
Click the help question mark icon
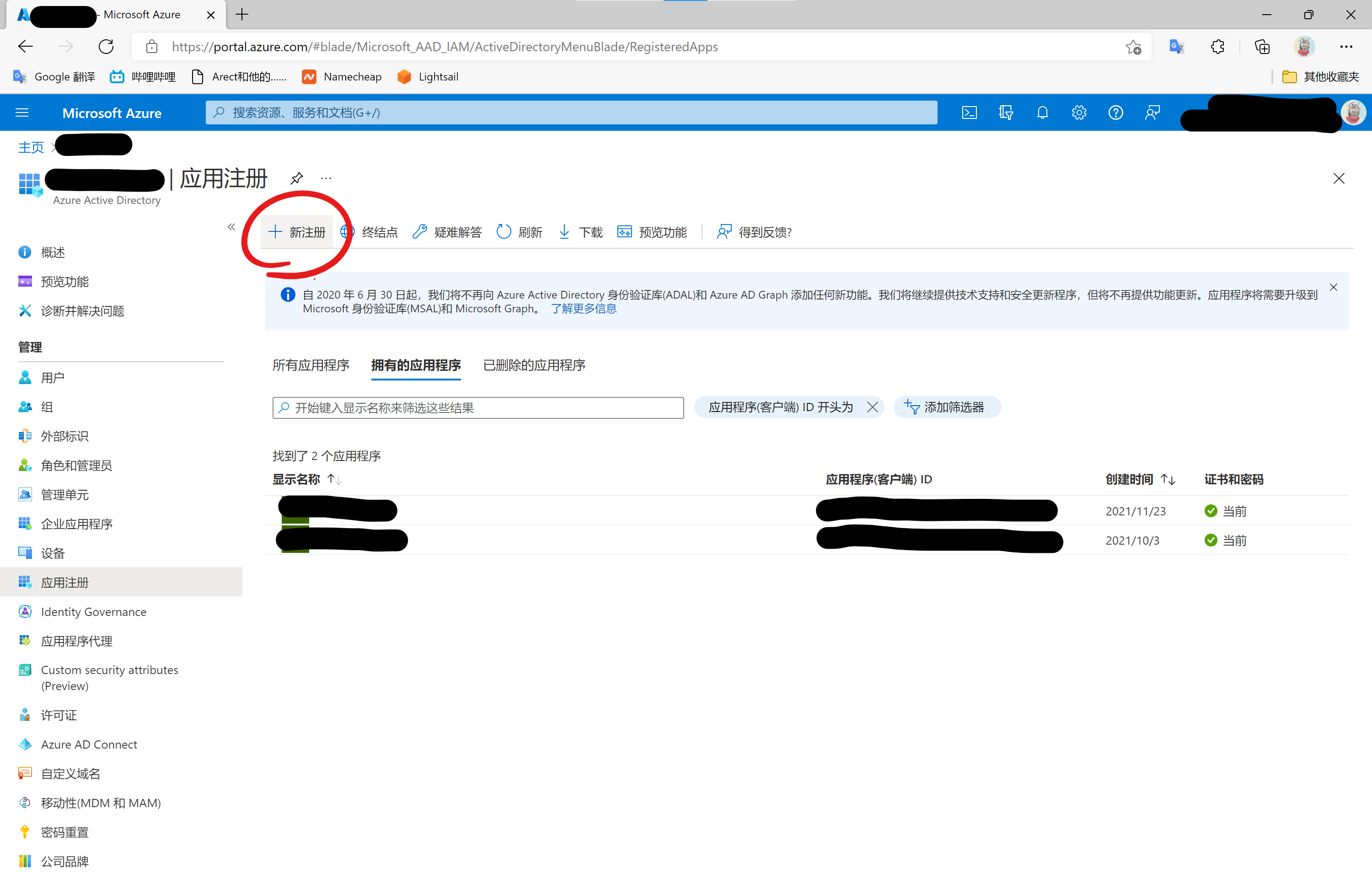tap(1115, 112)
